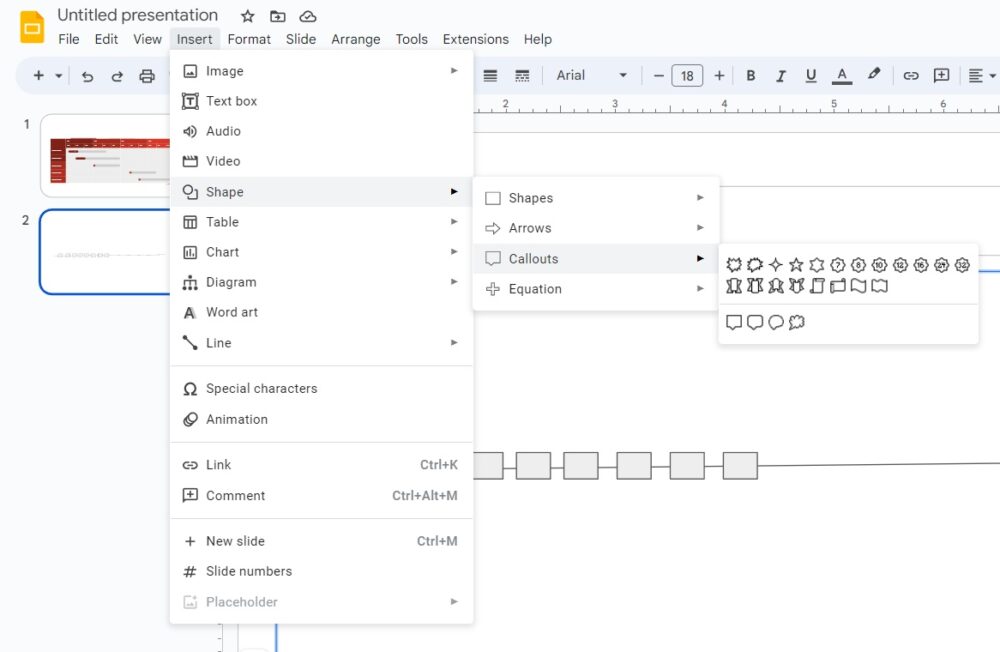Screen dimensions: 1000x652
Task: Select the Explosion 1 callout shape
Action: tap(734, 265)
